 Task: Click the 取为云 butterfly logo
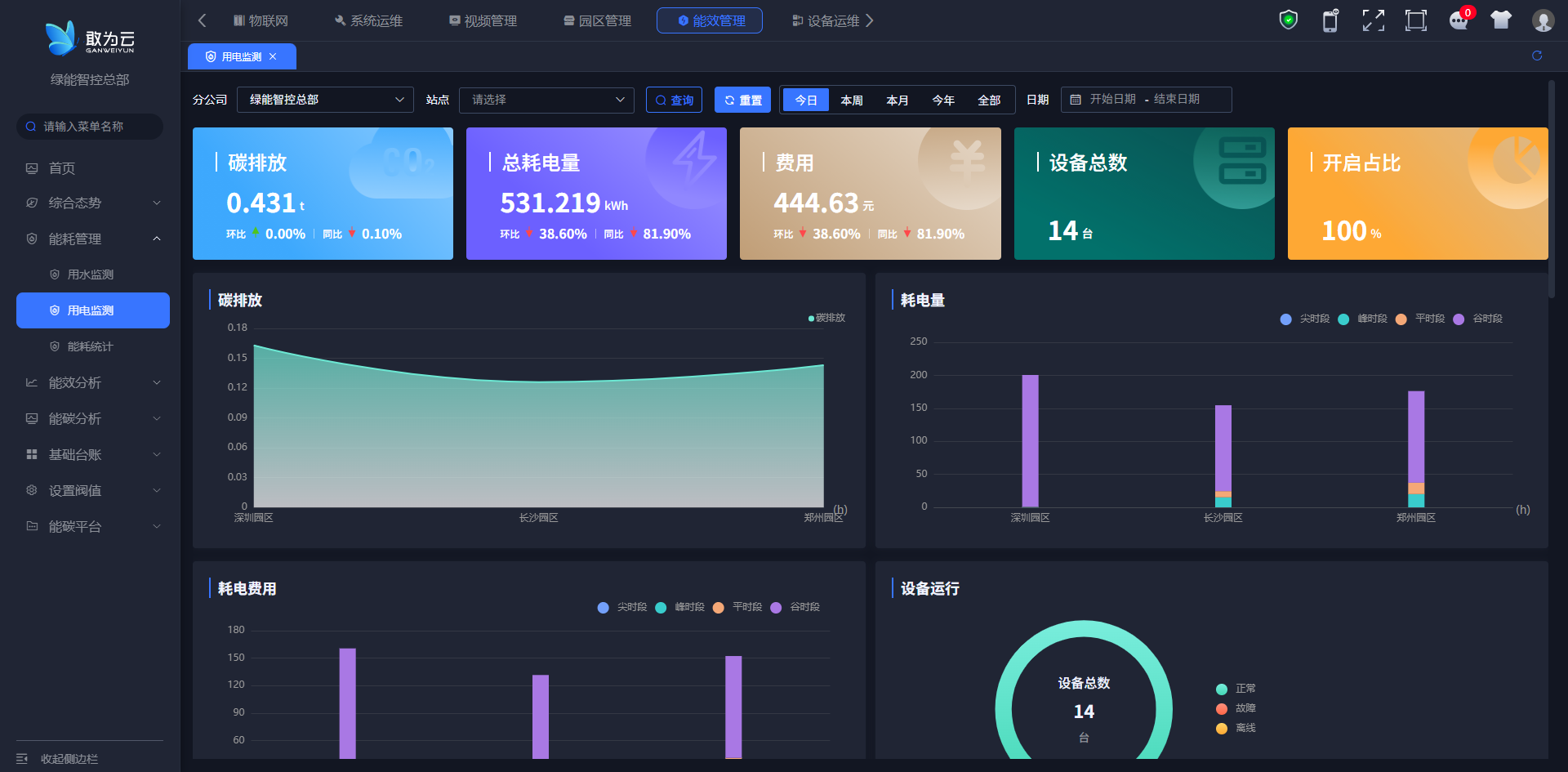tap(61, 38)
